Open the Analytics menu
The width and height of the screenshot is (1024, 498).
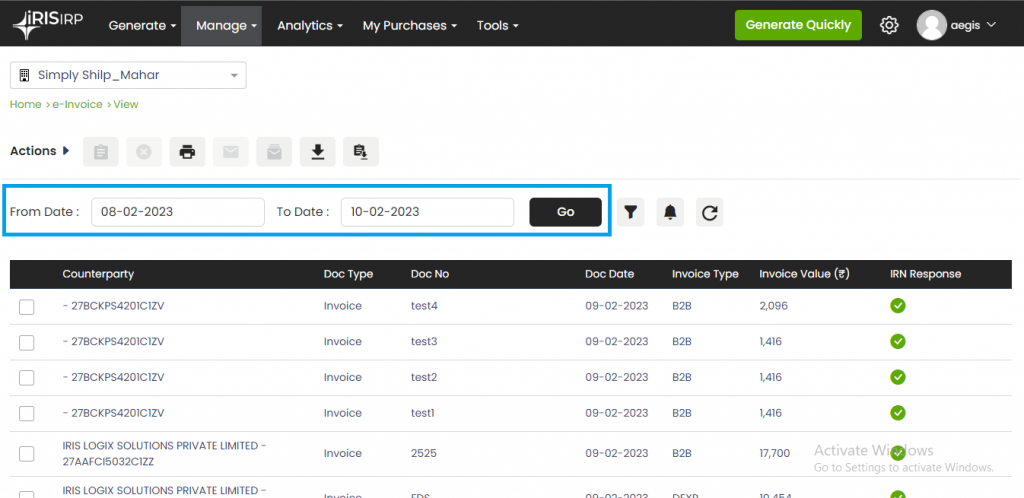click(310, 25)
